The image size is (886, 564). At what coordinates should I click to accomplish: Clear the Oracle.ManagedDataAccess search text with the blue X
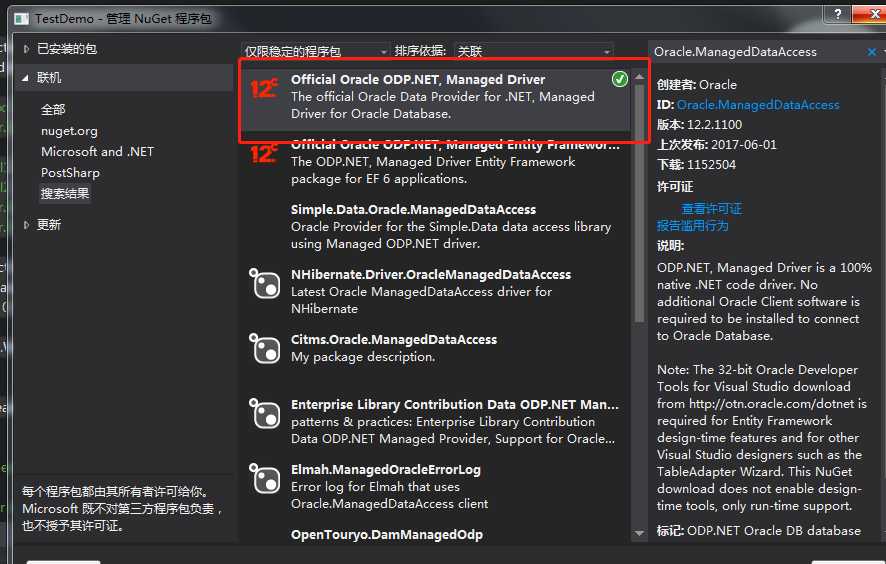pos(872,52)
